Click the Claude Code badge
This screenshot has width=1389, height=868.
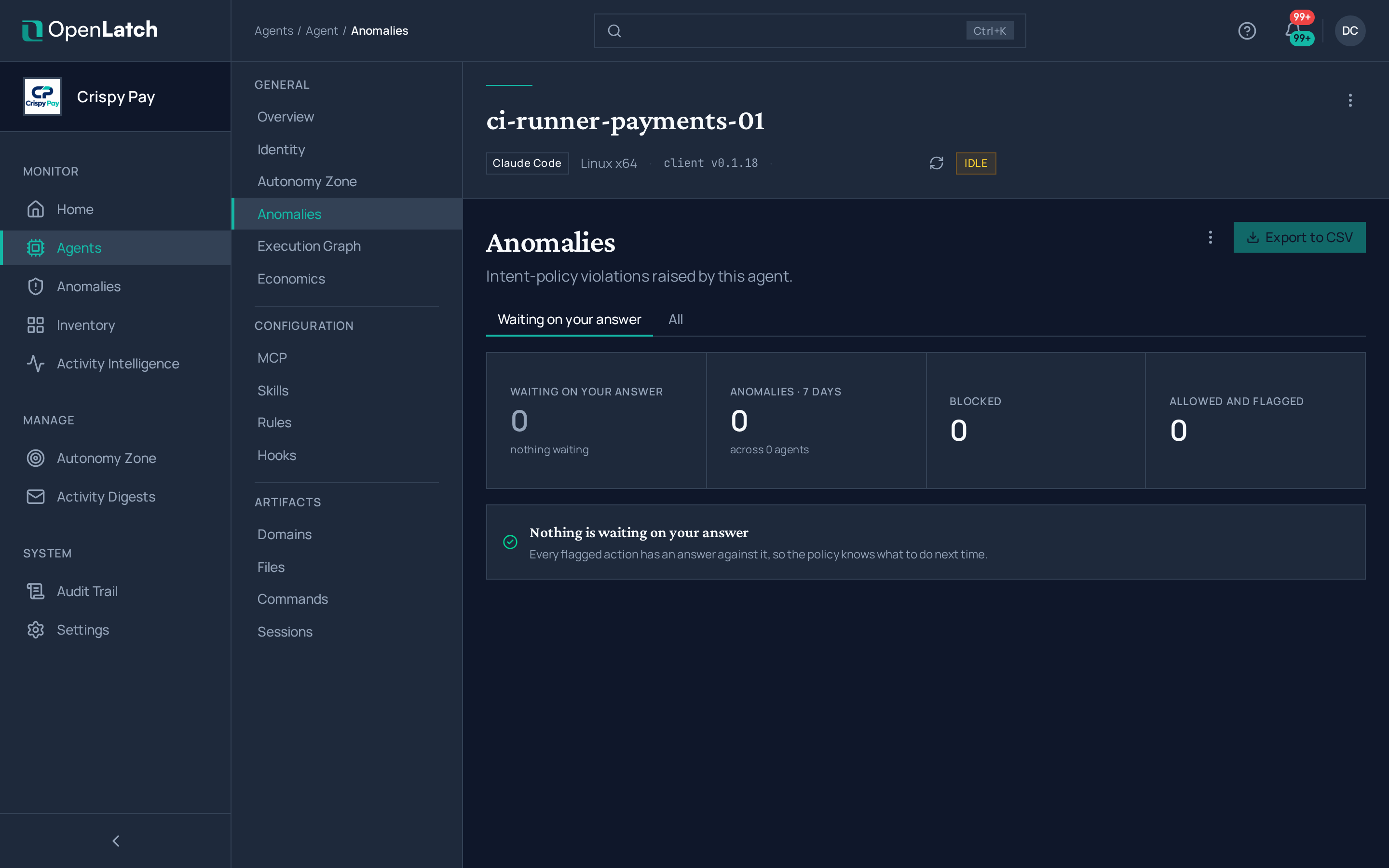[x=527, y=163]
